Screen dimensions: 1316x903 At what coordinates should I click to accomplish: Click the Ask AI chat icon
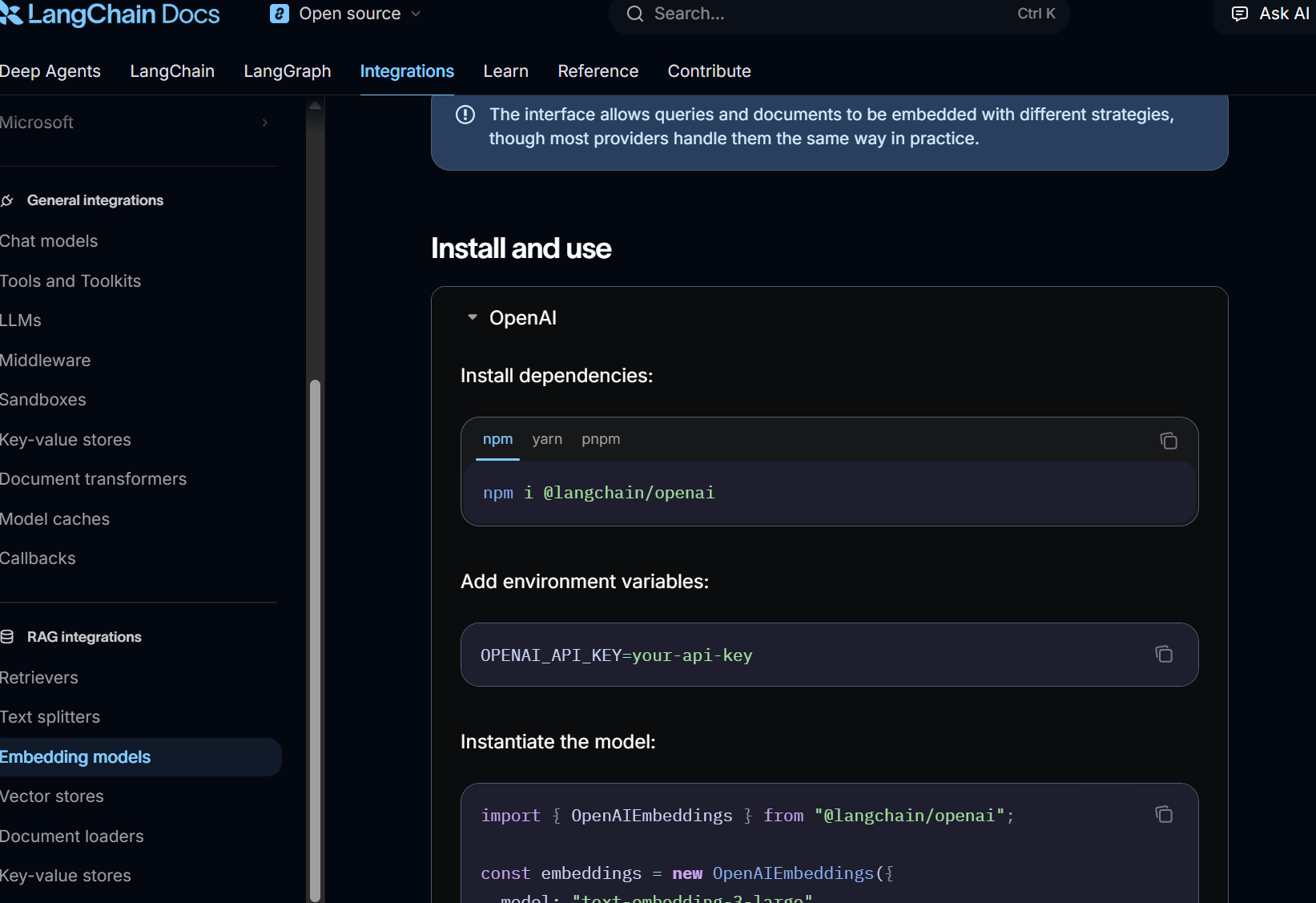tap(1240, 14)
